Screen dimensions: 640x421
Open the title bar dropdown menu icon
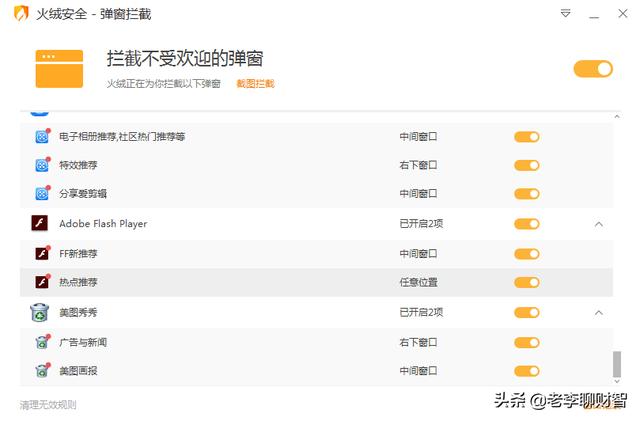pos(566,15)
